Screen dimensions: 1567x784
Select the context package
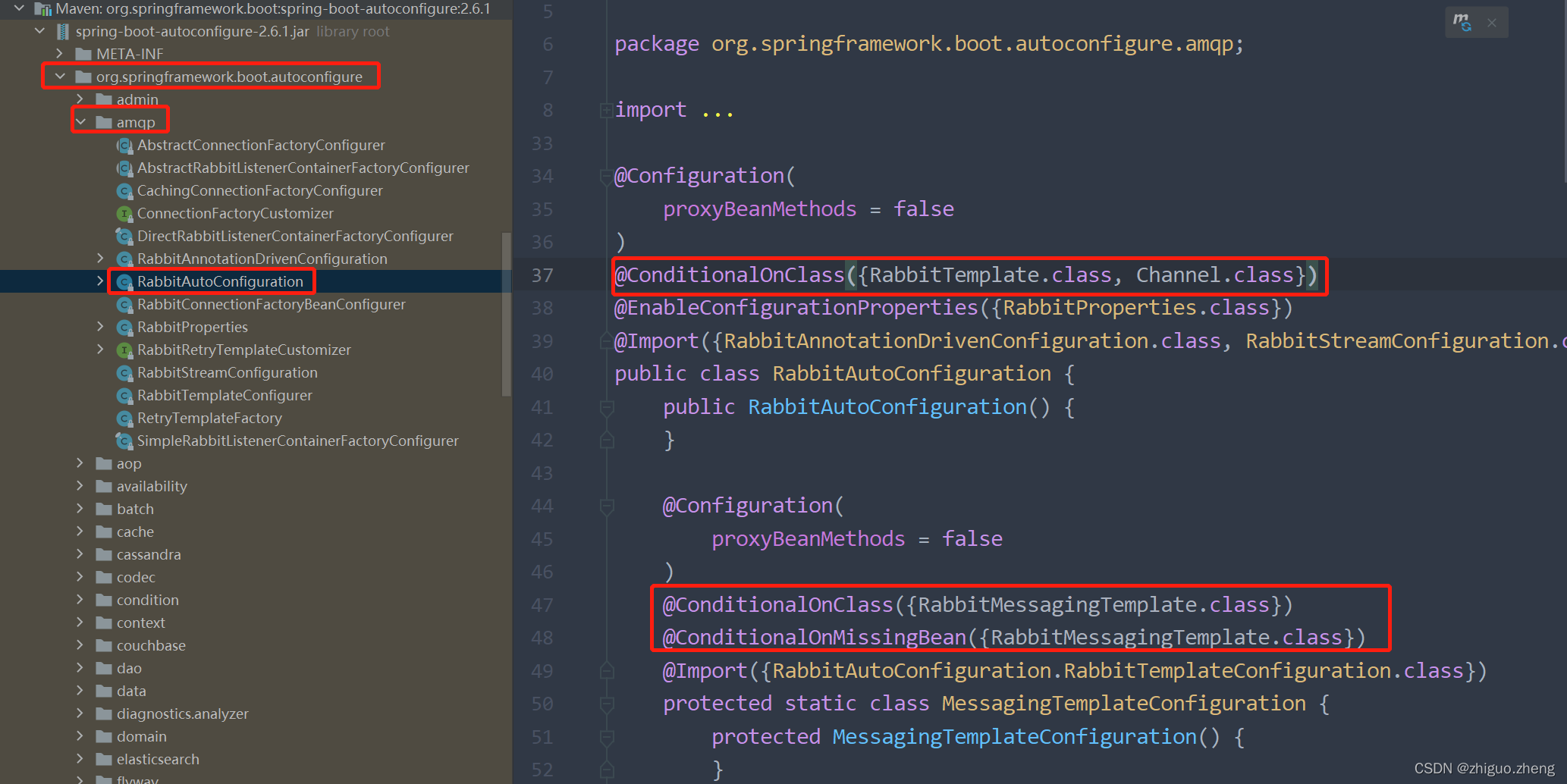tap(141, 622)
